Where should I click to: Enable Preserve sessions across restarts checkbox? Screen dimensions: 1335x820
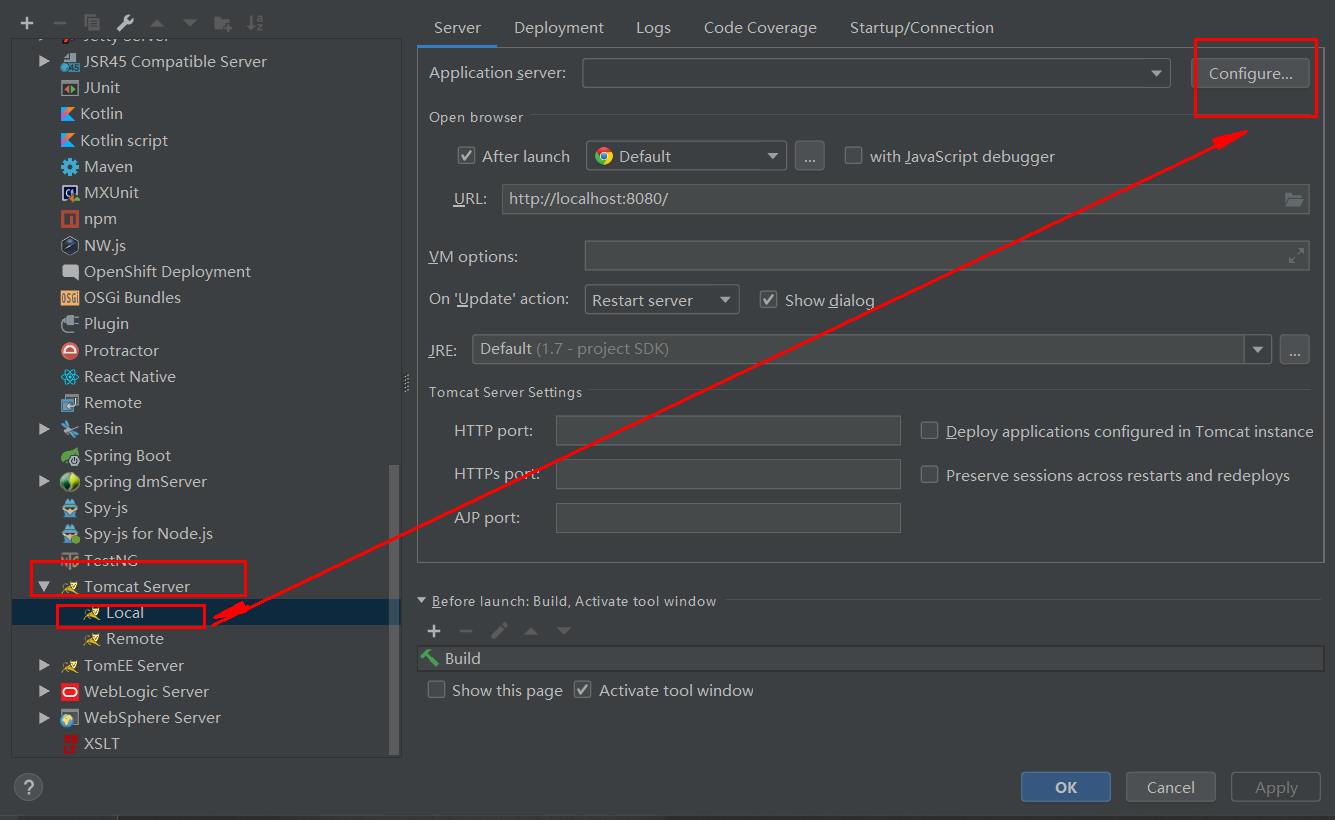click(x=929, y=475)
